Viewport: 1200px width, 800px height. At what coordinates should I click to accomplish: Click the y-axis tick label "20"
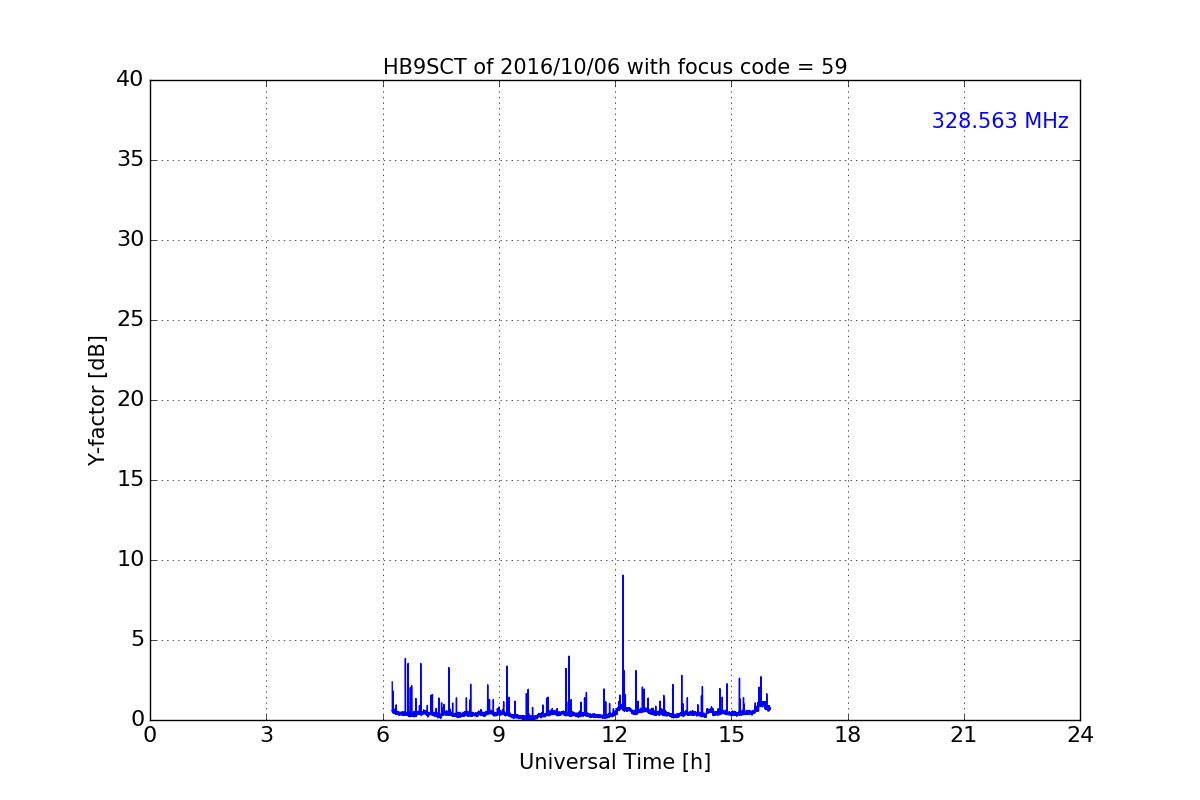pyautogui.click(x=130, y=399)
